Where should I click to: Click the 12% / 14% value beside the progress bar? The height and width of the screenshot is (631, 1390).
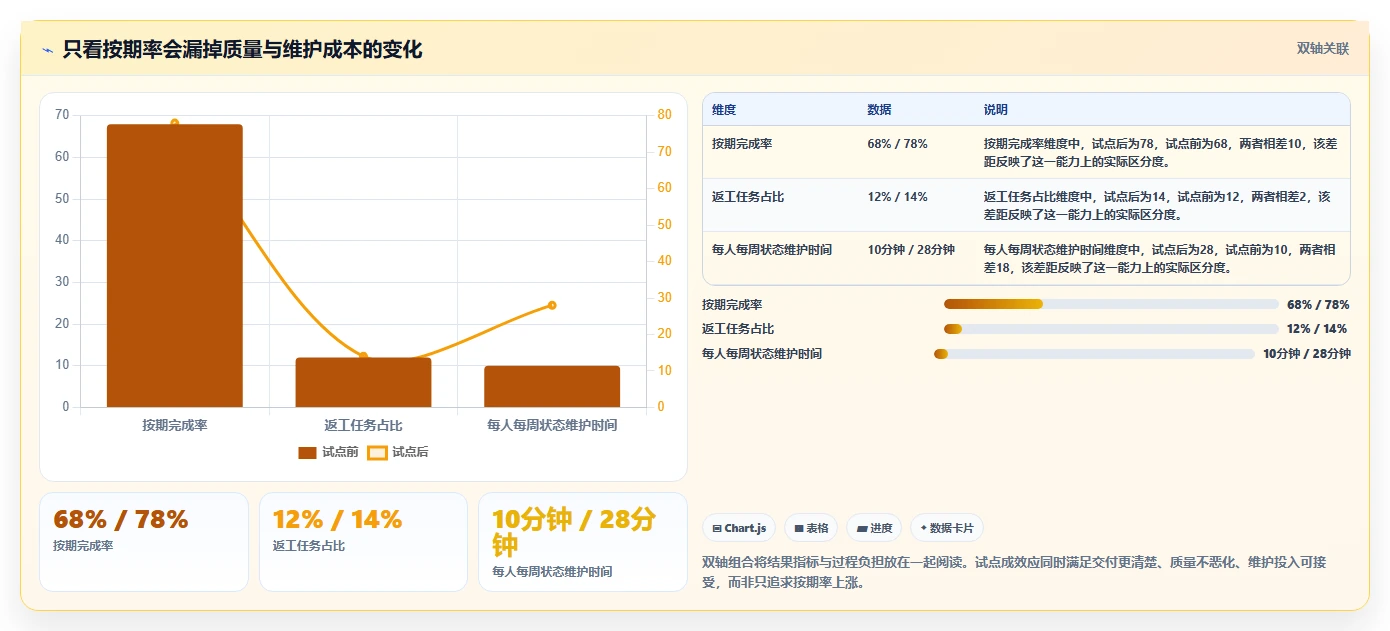(1318, 329)
